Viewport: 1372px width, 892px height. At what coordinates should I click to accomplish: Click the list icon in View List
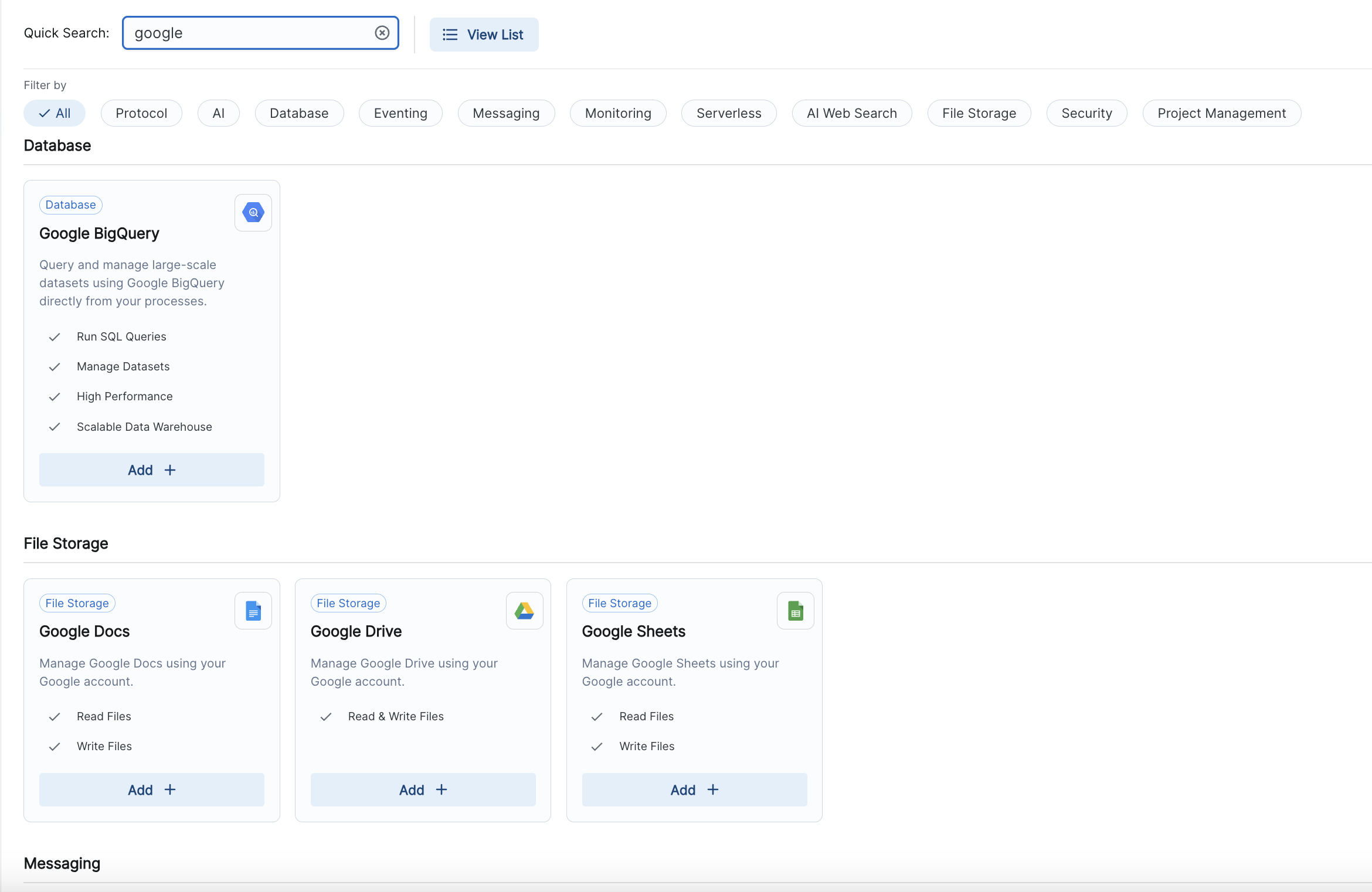[450, 35]
